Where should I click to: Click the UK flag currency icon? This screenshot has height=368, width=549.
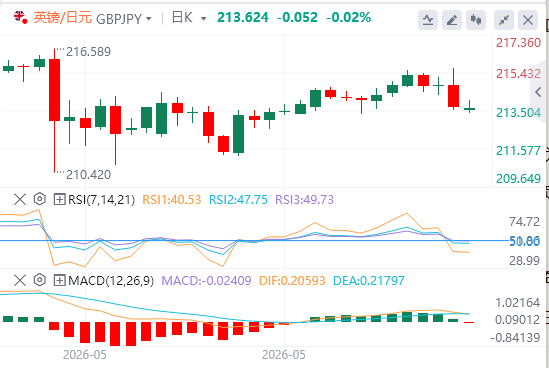coord(20,17)
